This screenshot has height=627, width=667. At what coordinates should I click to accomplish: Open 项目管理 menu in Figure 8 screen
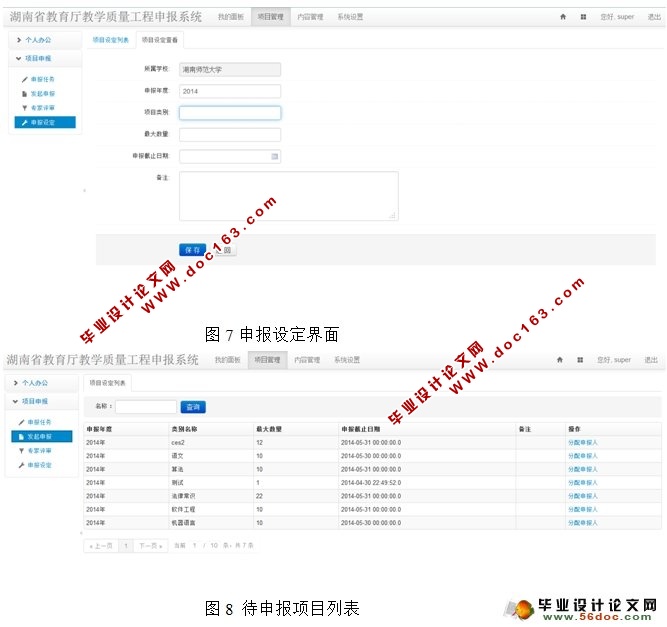[268, 360]
